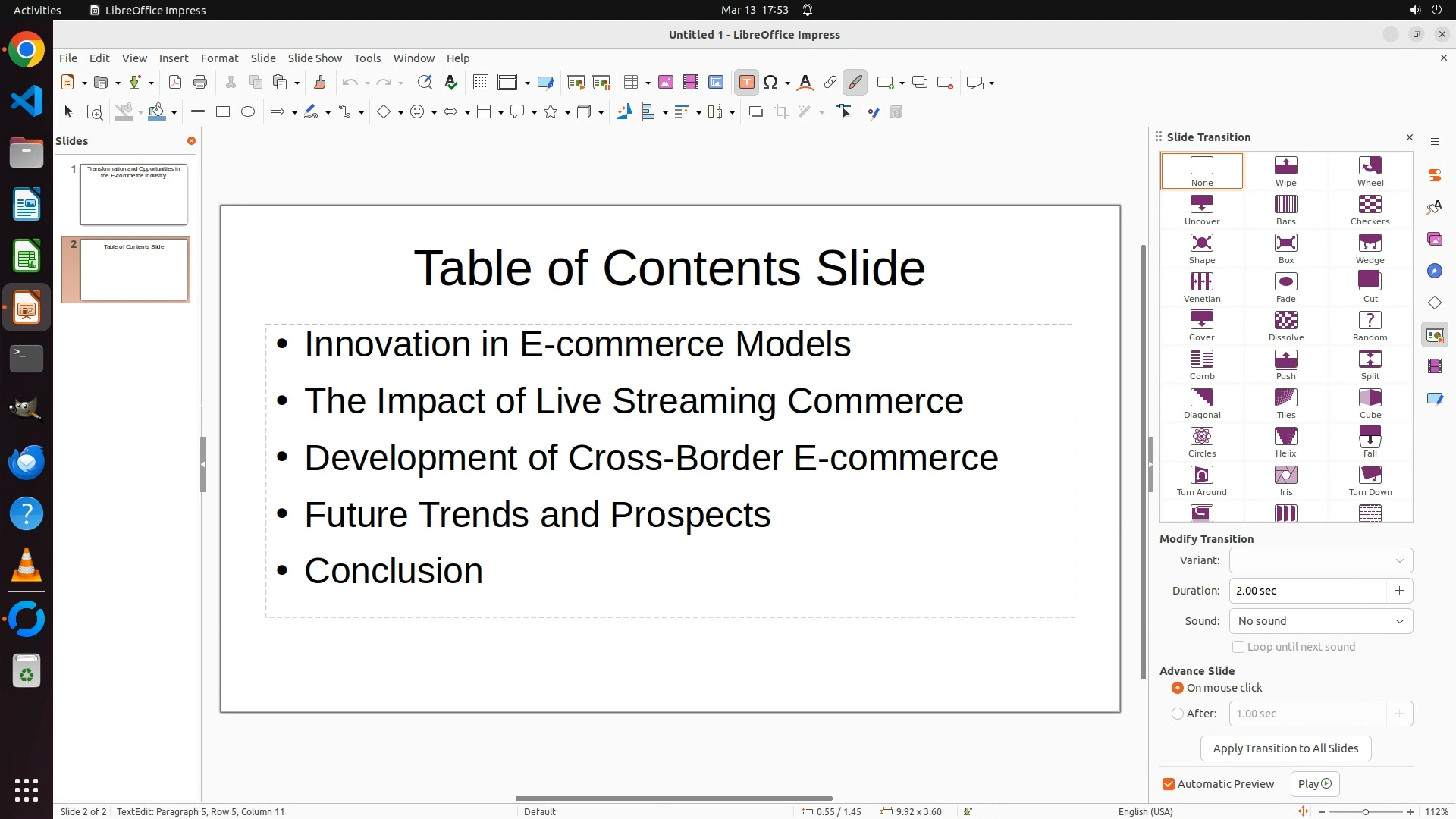The width and height of the screenshot is (1456, 819).
Task: Click the Print toolbar icon
Action: 200,83
